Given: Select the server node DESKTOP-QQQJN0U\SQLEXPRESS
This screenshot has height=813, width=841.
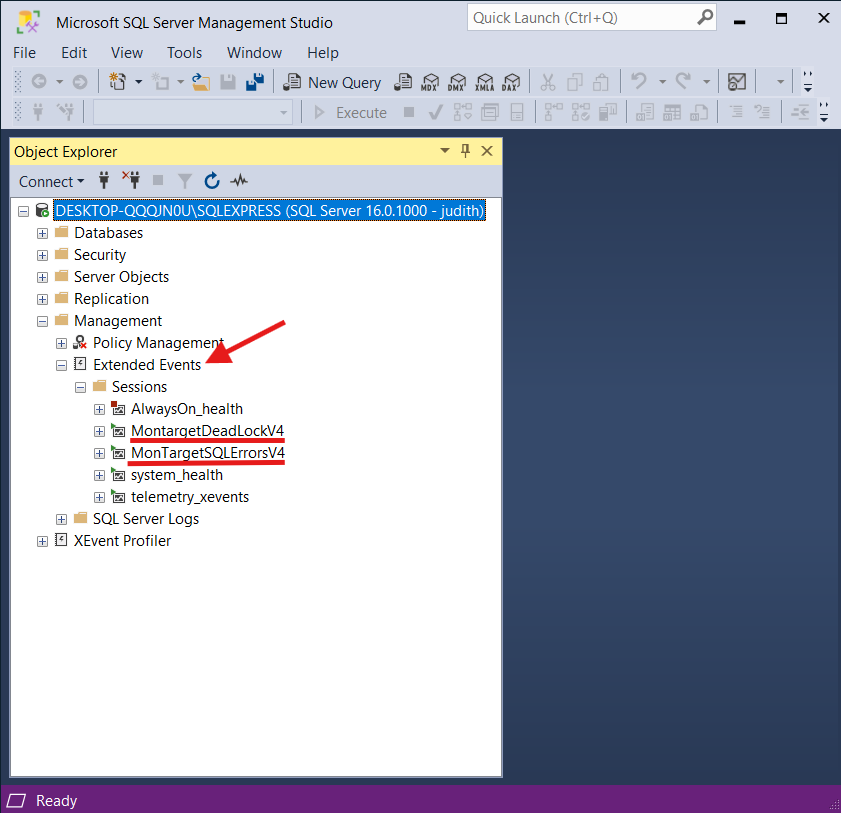Looking at the screenshot, I should [269, 211].
